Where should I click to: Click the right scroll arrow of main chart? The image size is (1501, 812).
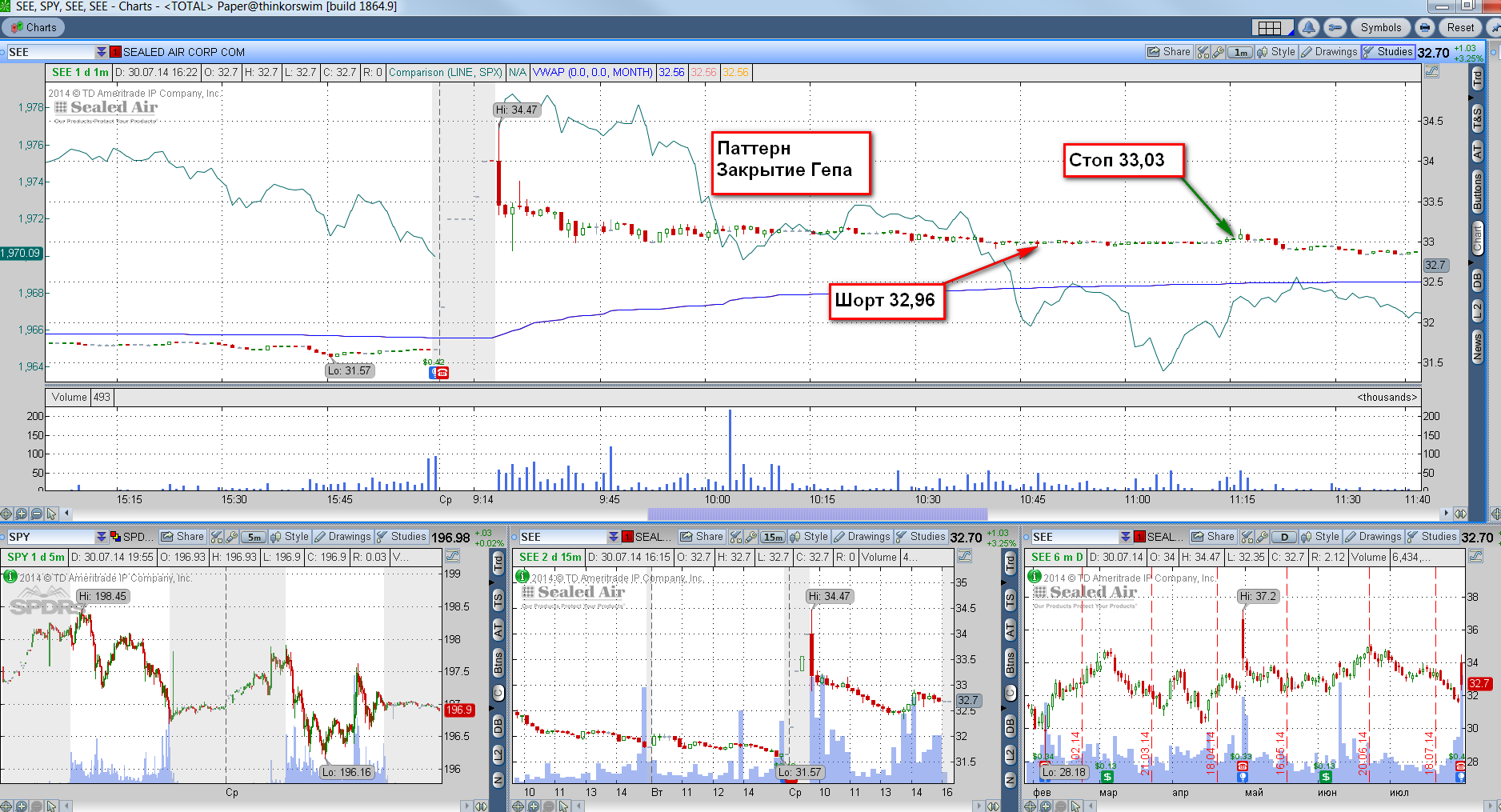coord(1446,514)
